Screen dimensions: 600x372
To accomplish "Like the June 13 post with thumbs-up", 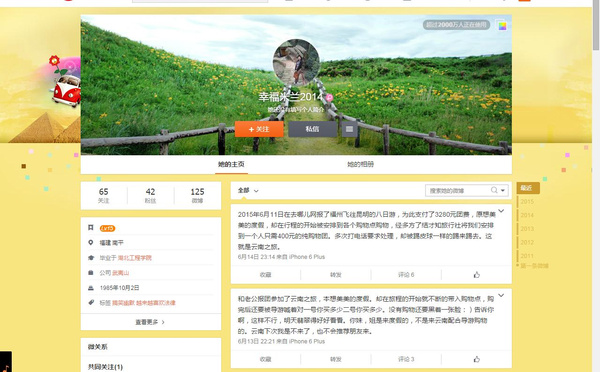I will (x=476, y=359).
